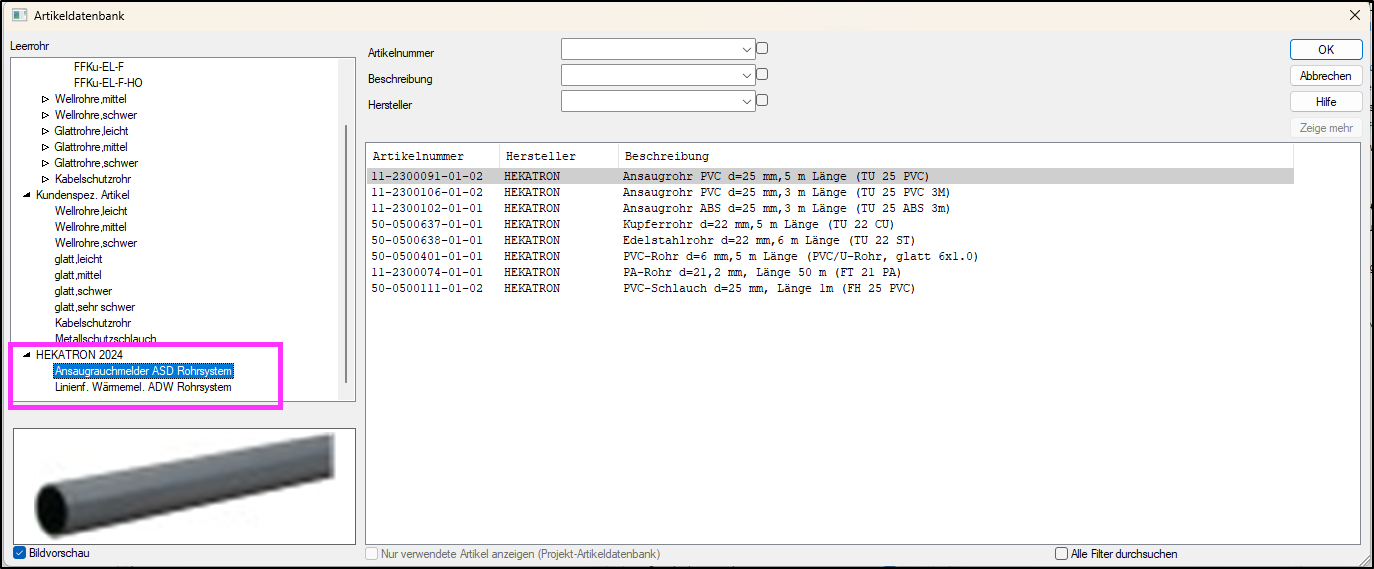This screenshot has width=1374, height=569.
Task: Click the Abbrechen button
Action: tap(1326, 76)
